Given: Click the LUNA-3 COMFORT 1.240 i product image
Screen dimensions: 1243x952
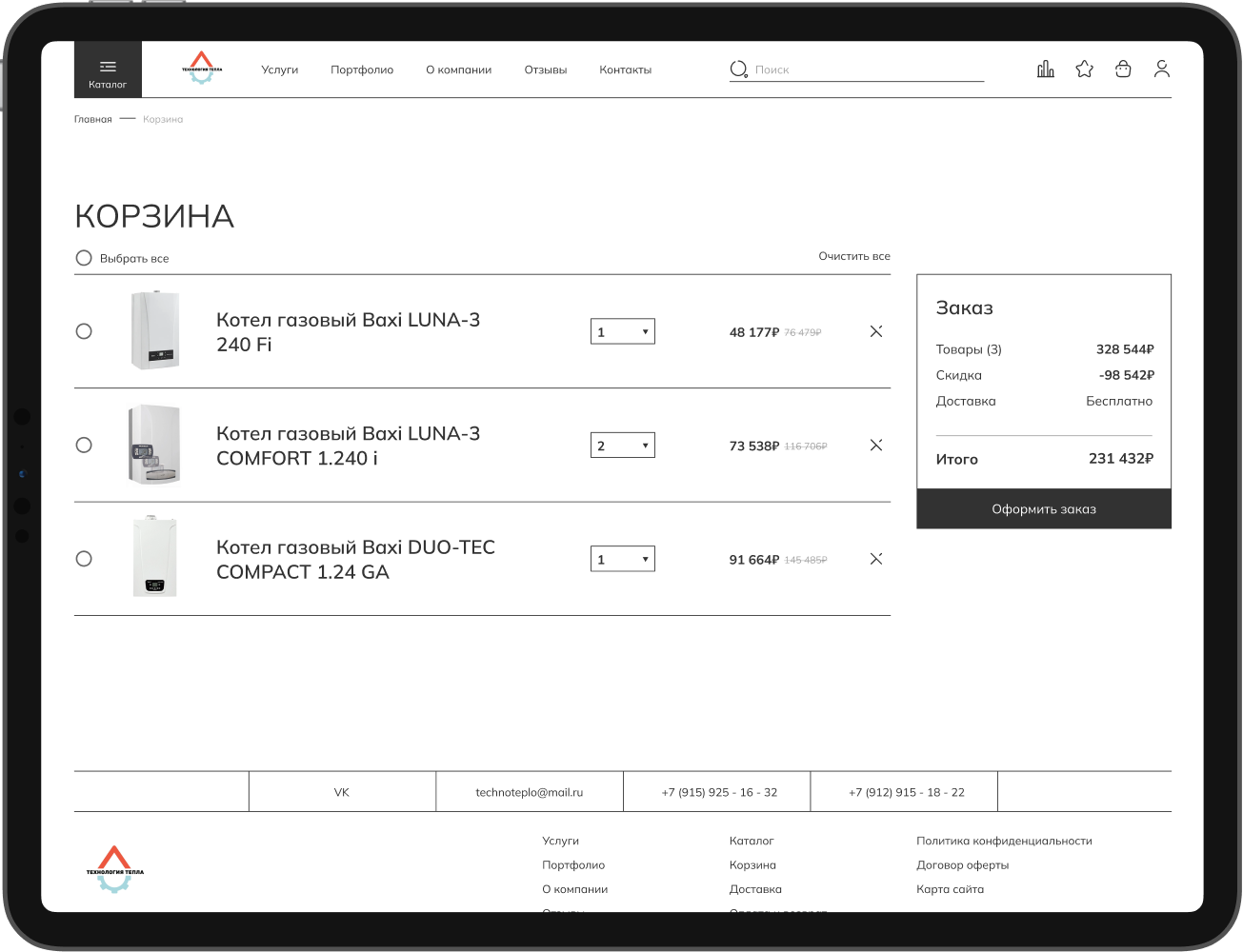Looking at the screenshot, I should point(154,445).
